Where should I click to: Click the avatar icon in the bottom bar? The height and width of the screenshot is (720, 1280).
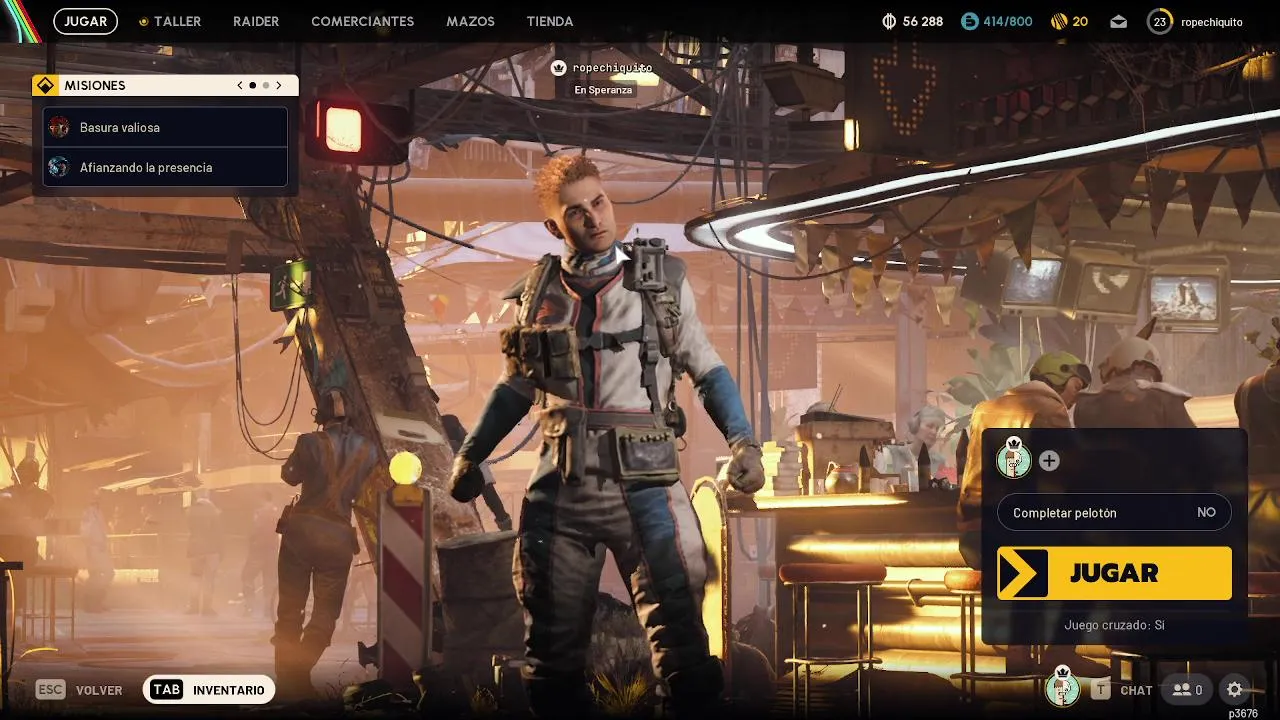tap(1063, 687)
